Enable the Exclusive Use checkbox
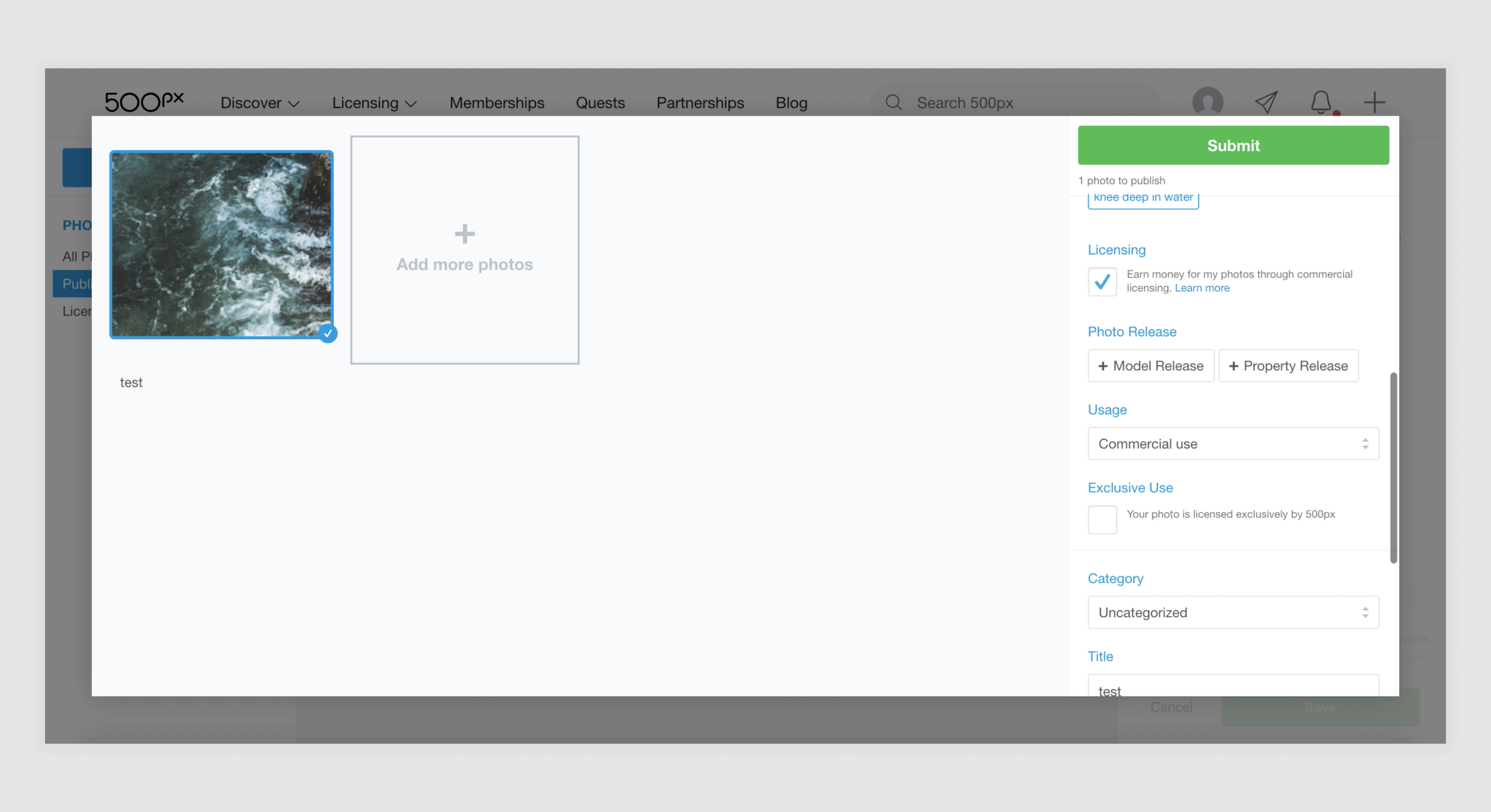 point(1102,519)
